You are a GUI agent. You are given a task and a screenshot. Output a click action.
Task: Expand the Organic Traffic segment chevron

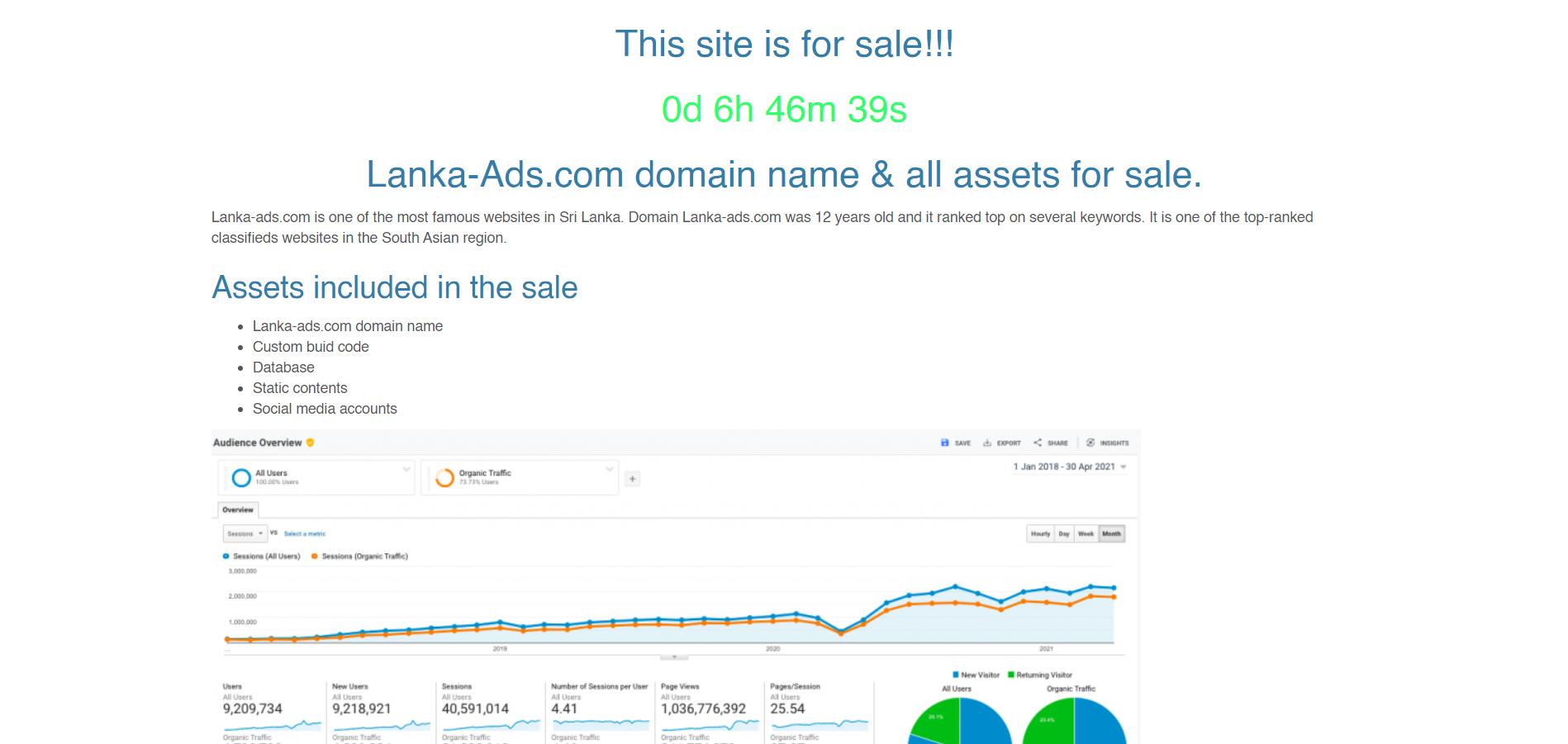[x=610, y=469]
